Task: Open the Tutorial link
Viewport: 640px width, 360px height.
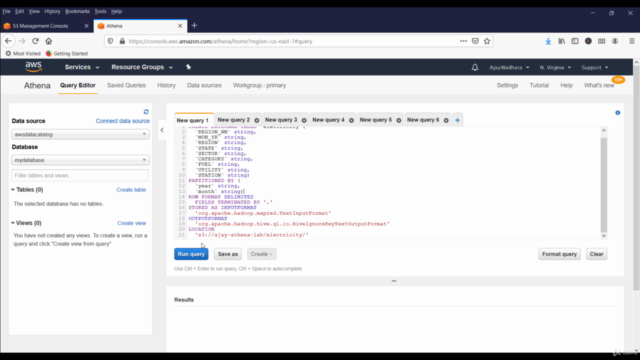Action: point(539,85)
